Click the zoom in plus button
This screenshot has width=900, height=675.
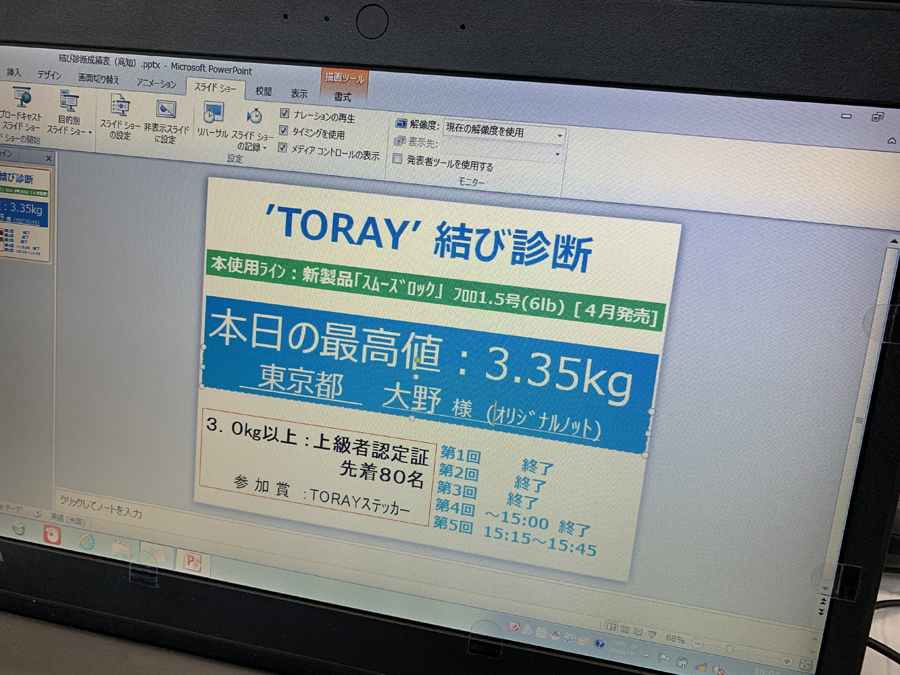point(787,661)
